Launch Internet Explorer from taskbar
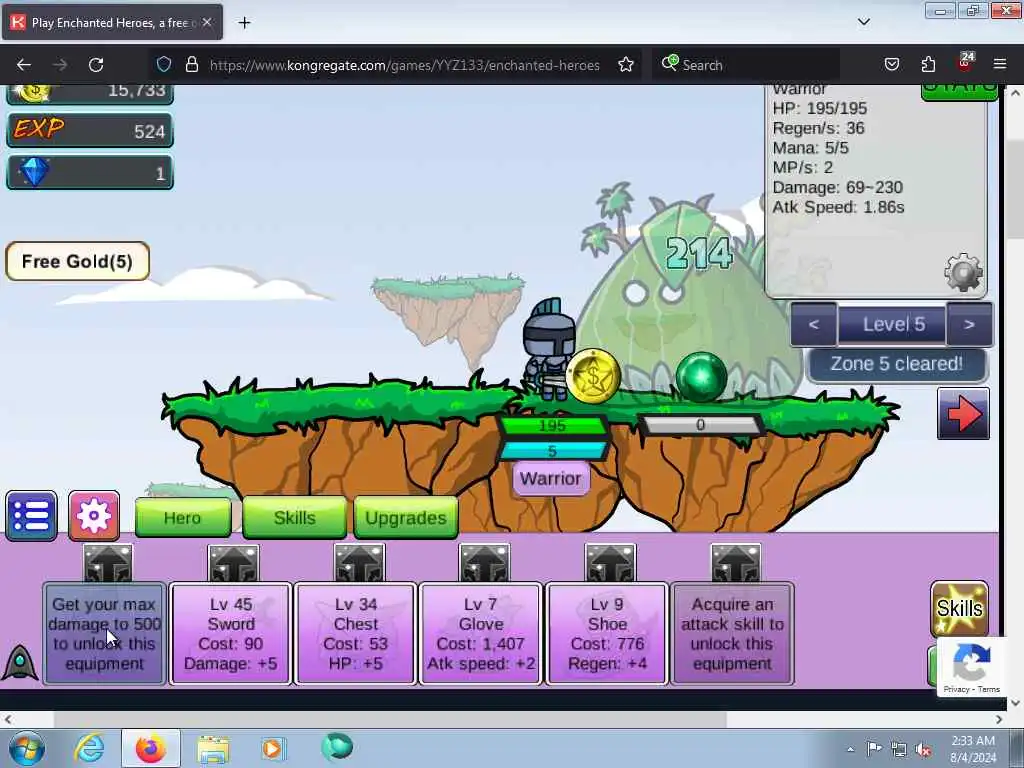Viewport: 1024px width, 768px height. 88,748
